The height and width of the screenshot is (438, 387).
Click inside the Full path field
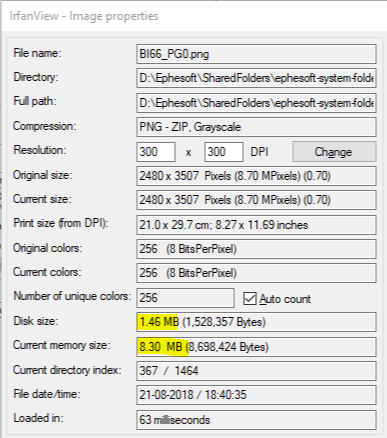(256, 103)
